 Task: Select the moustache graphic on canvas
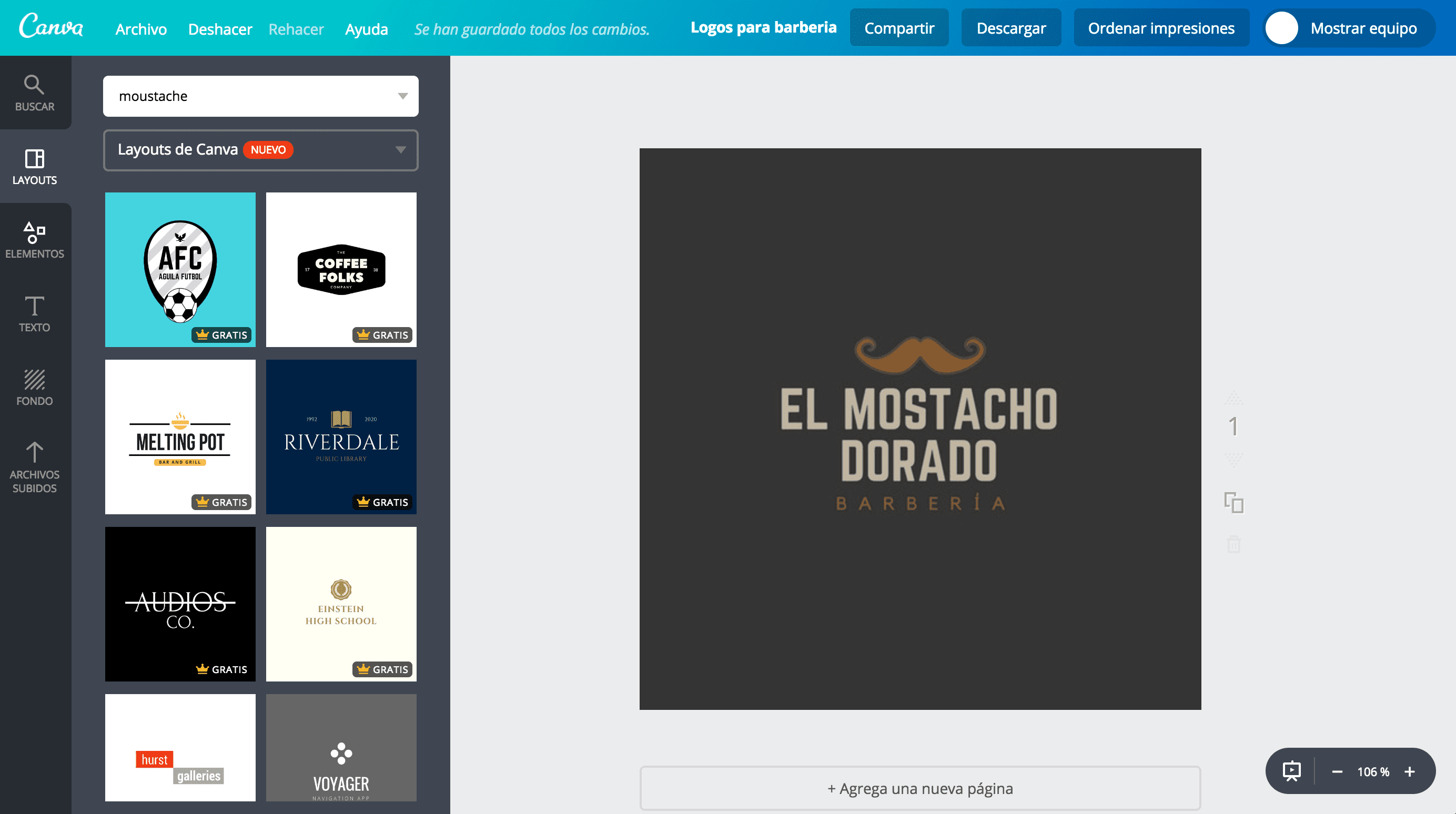pos(919,355)
